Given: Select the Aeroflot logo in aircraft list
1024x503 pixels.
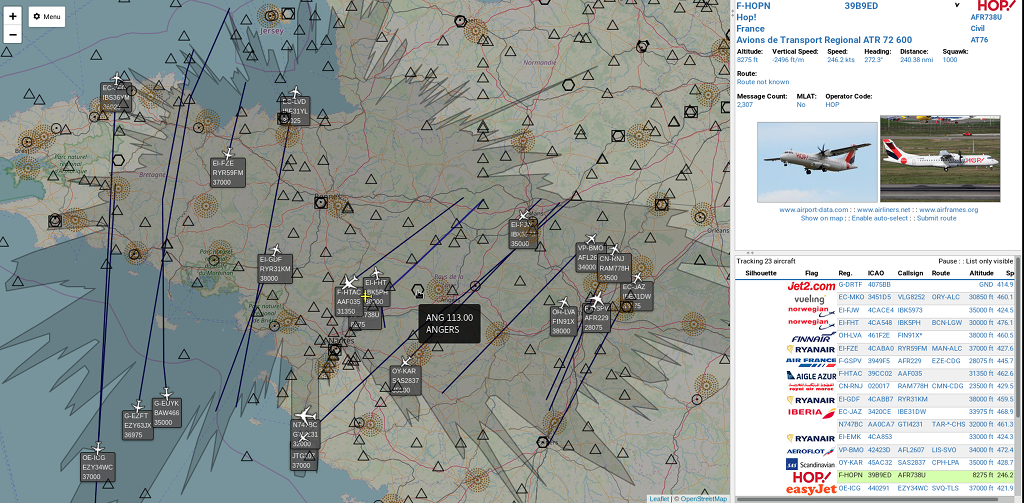Looking at the screenshot, I should pyautogui.click(x=813, y=451).
